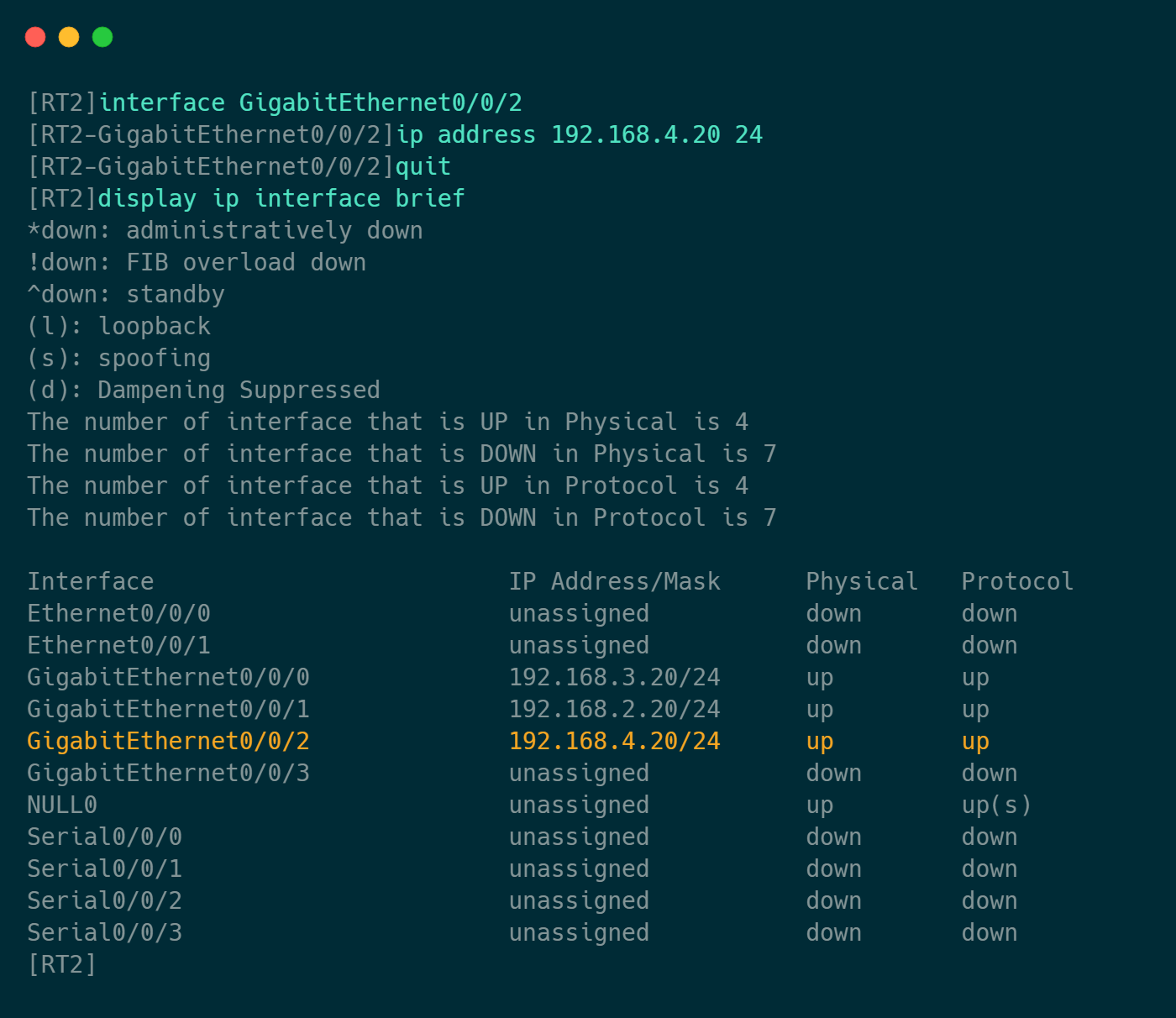Image resolution: width=1176 pixels, height=1018 pixels.
Task: Click the 192.168.3.20/24 IP address
Action: pos(614,677)
